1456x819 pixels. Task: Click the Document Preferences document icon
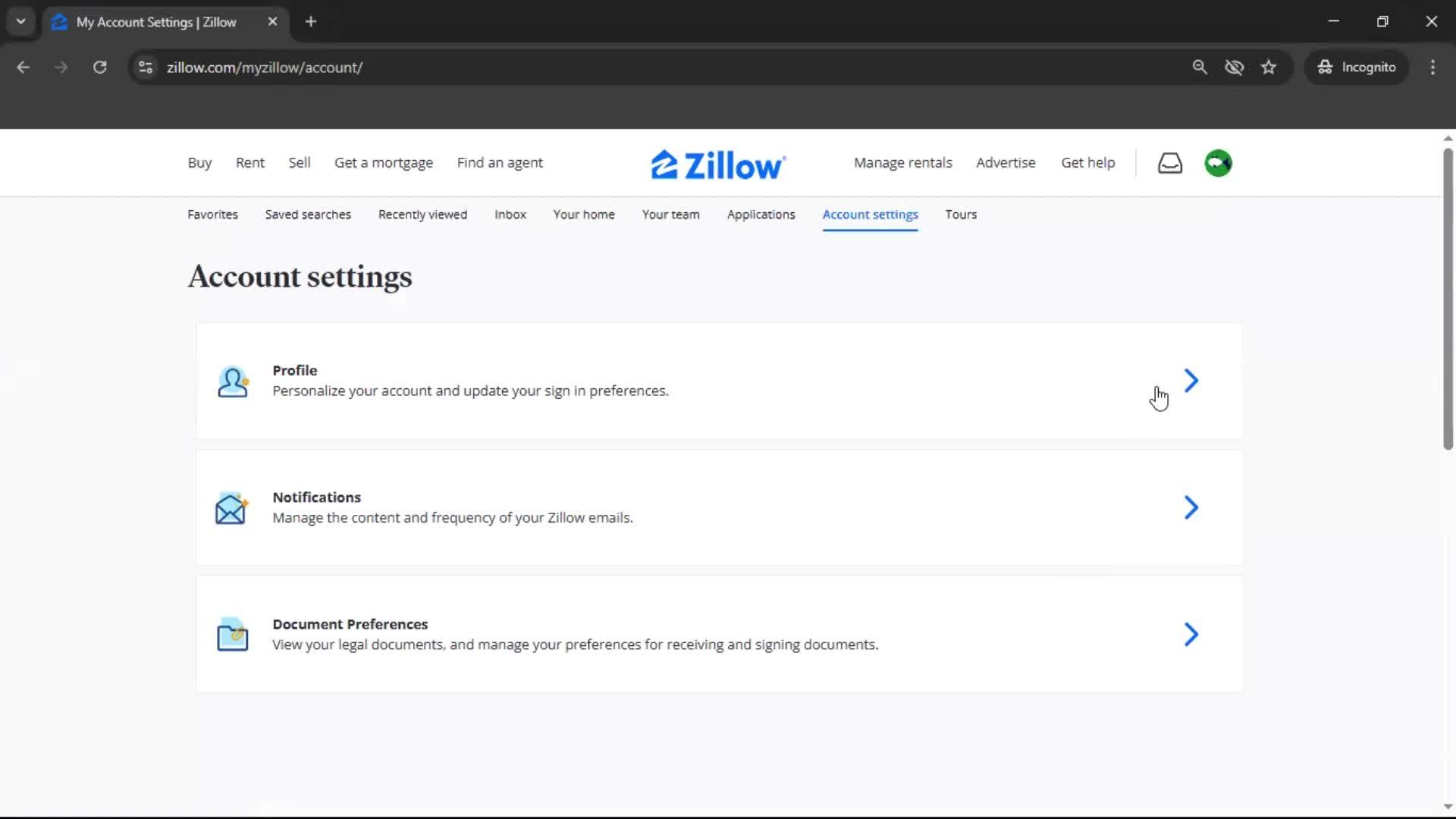tap(231, 635)
